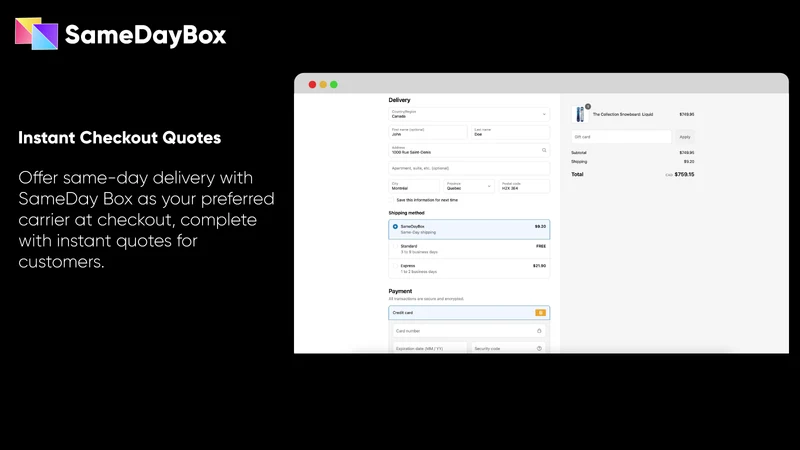This screenshot has height=450, width=800.
Task: Click the yellow window minimize dot
Action: 323,85
